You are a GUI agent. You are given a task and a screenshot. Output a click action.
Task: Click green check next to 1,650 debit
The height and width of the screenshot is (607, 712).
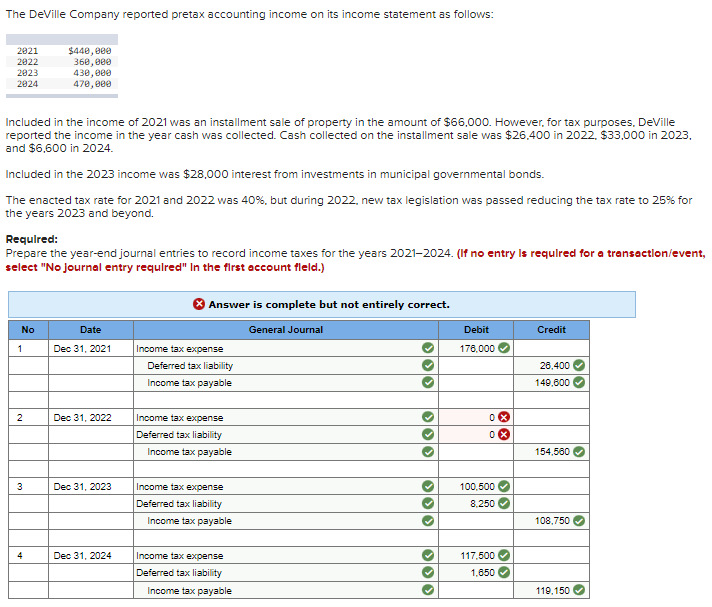tap(504, 572)
